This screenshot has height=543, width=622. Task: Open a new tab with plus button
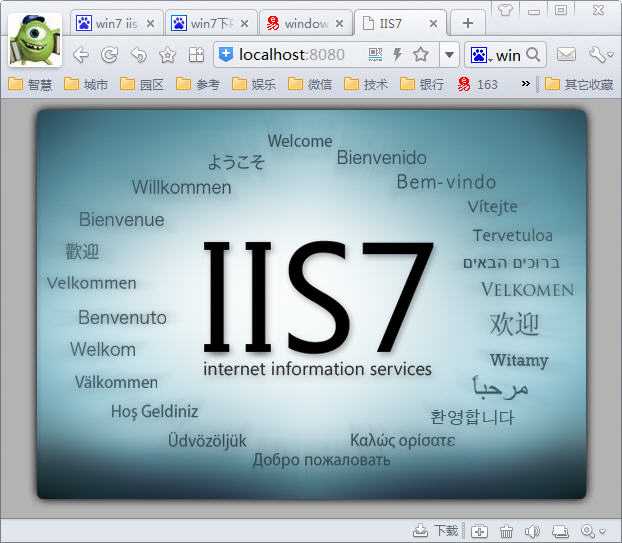(468, 23)
